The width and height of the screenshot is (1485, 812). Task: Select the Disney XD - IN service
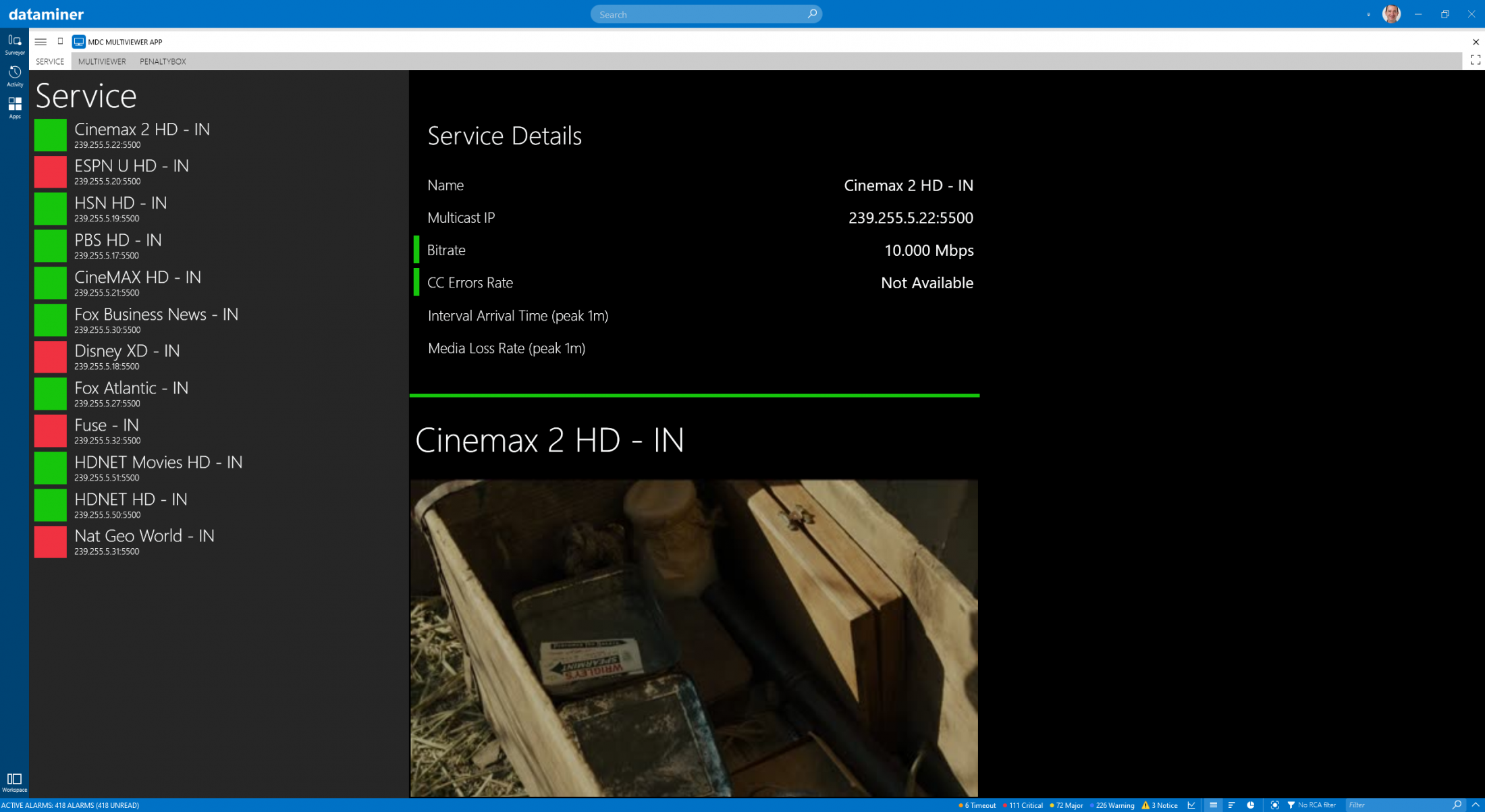[219, 357]
